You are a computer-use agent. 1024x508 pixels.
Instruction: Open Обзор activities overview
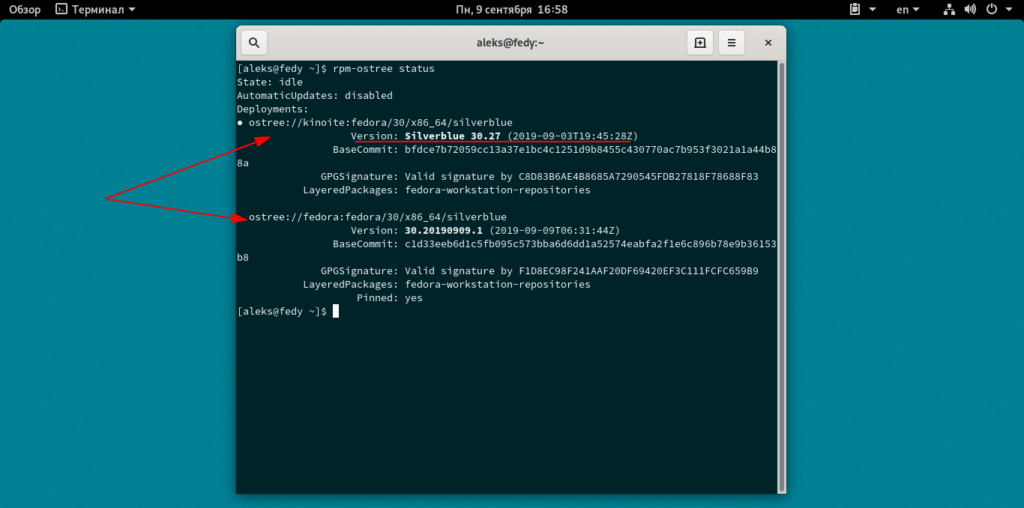[25, 10]
